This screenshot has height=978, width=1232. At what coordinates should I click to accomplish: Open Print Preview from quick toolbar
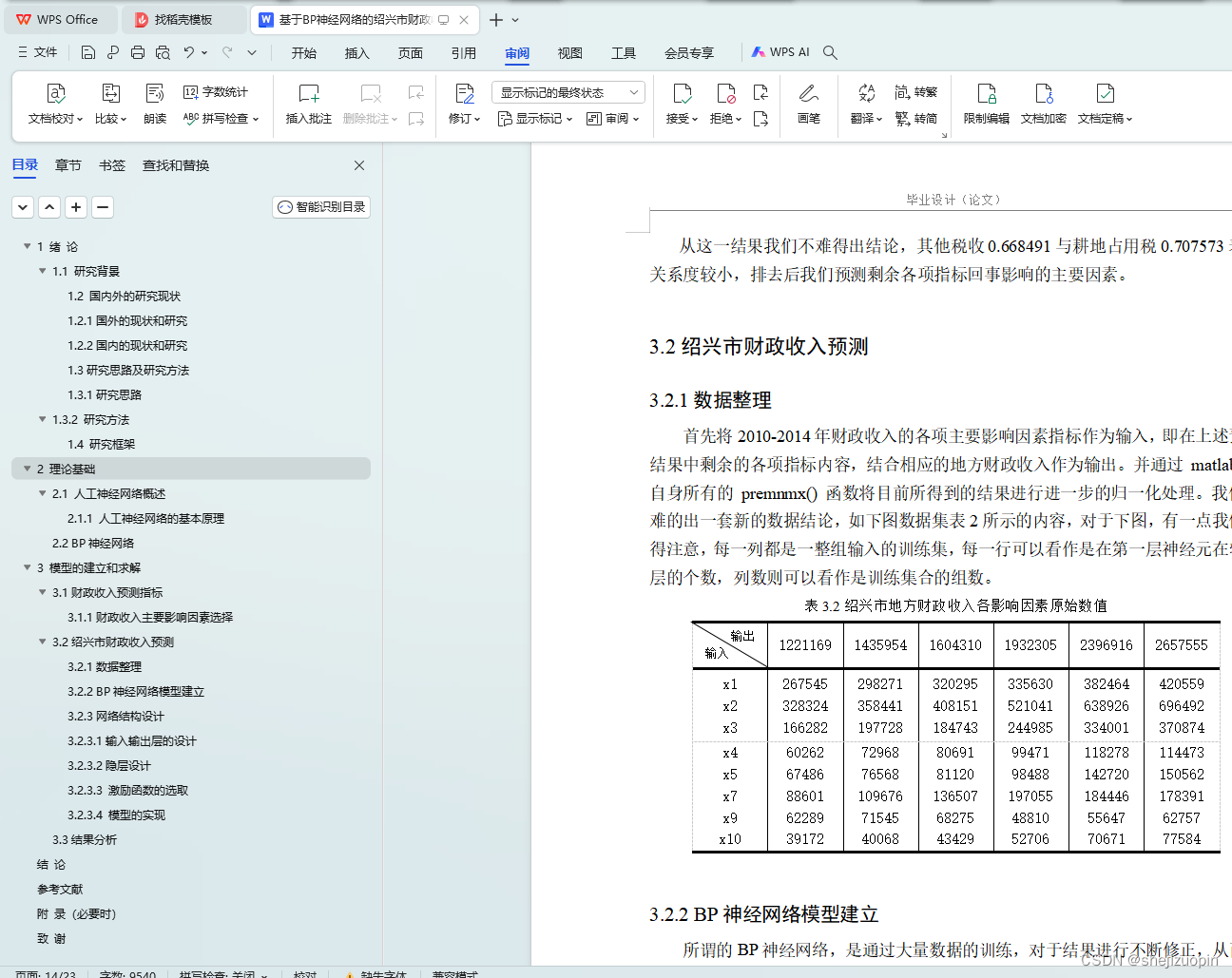pos(163,52)
